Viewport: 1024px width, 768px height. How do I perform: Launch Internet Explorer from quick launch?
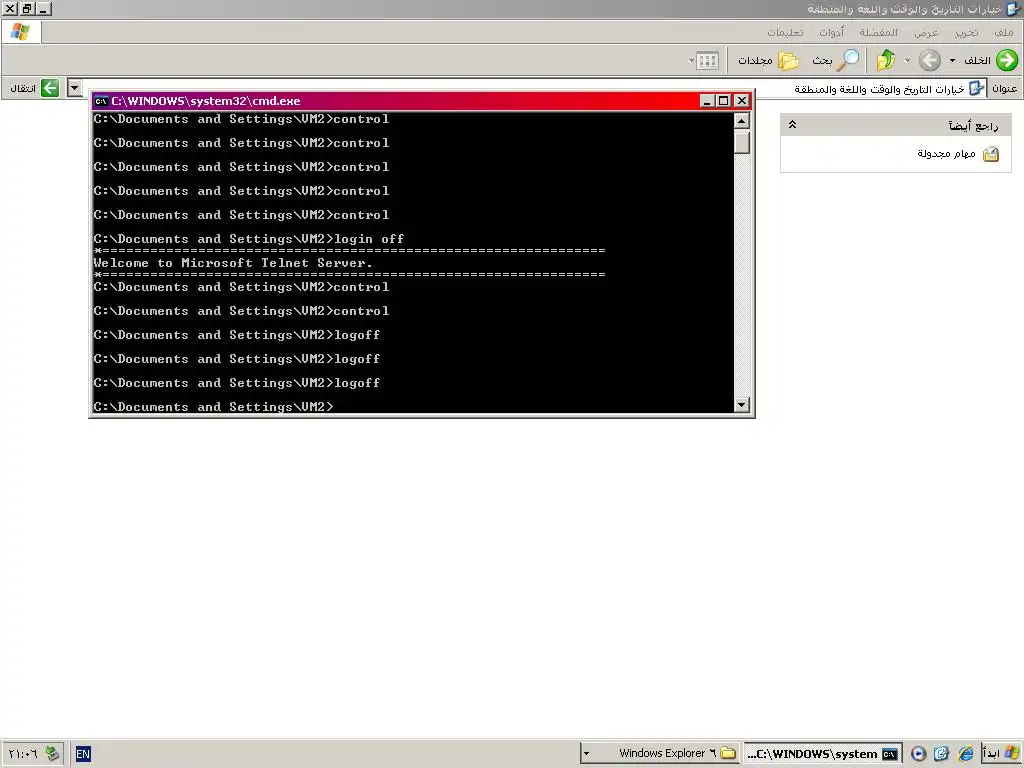(x=965, y=754)
